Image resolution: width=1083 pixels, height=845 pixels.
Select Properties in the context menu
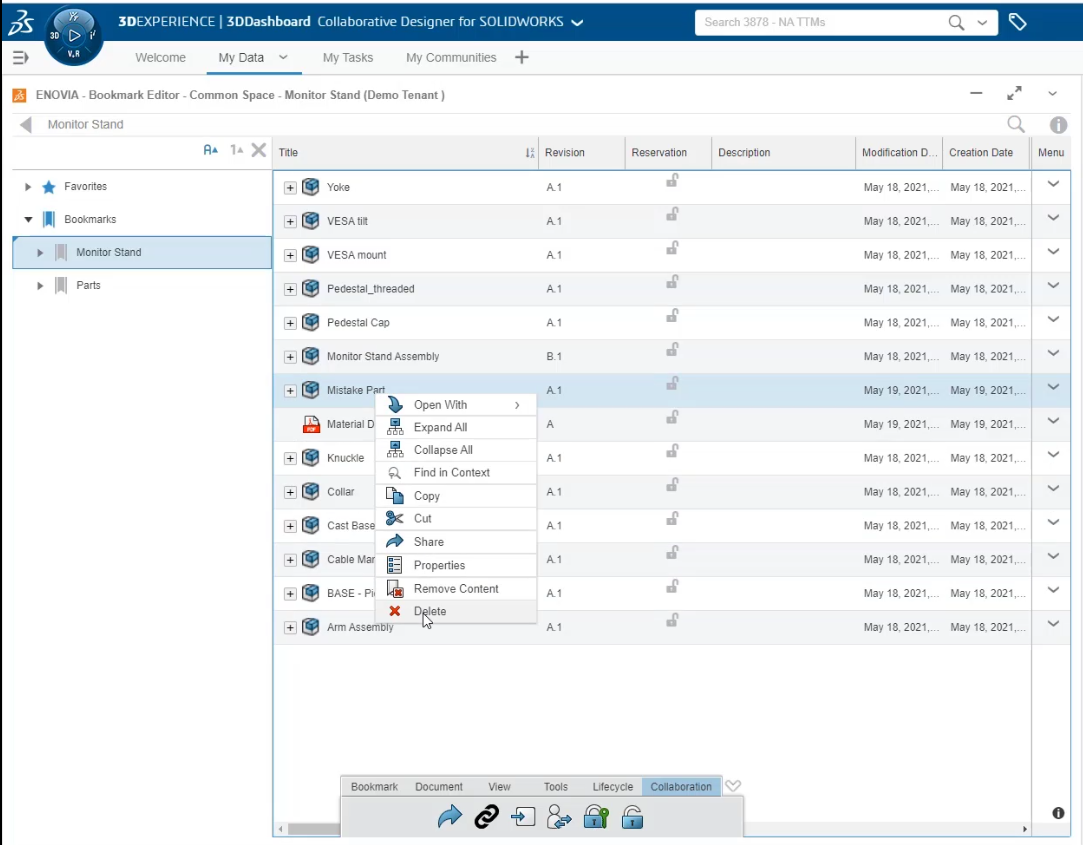pyautogui.click(x=439, y=565)
